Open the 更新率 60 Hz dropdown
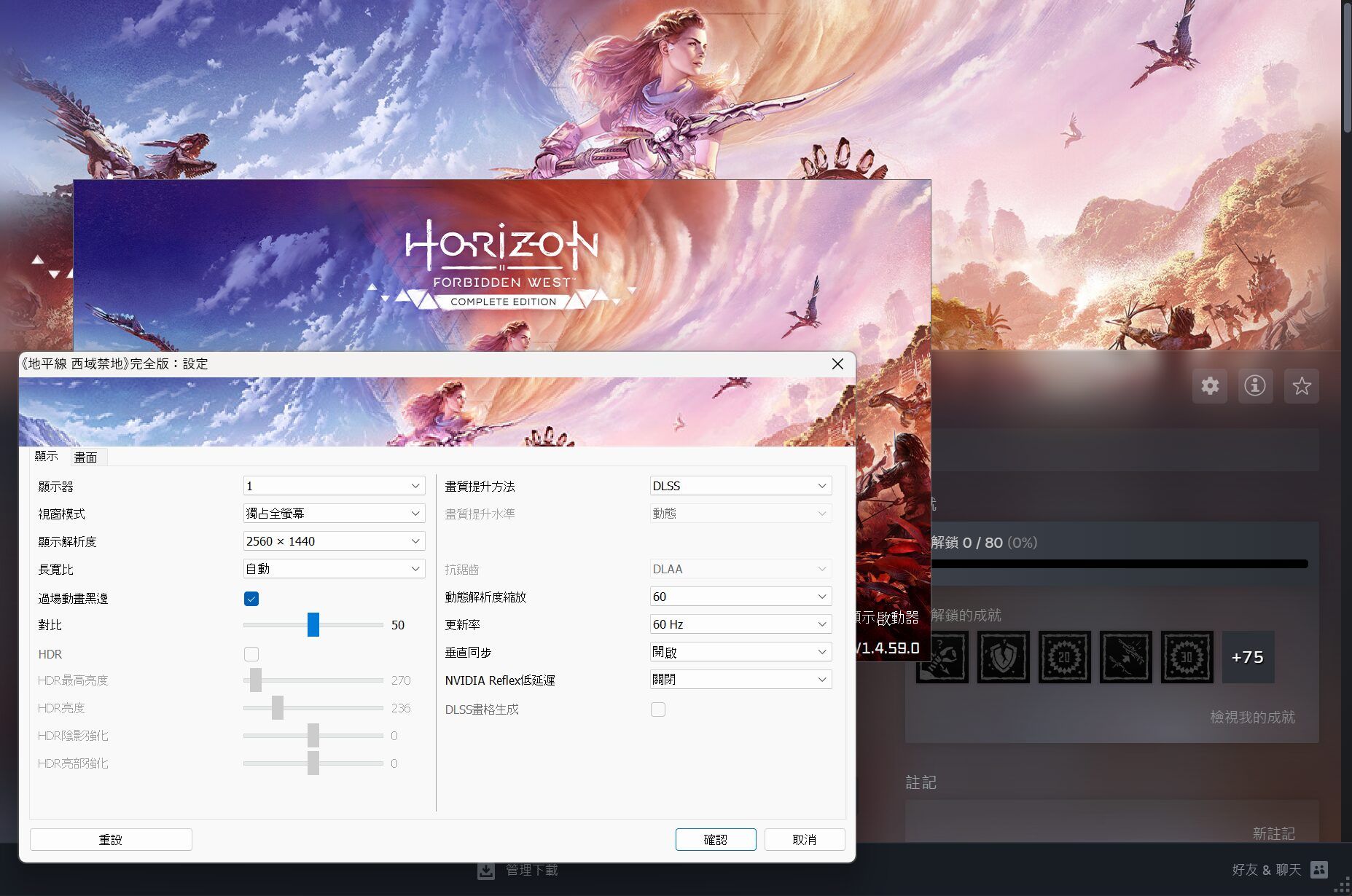This screenshot has height=896, width=1352. [741, 624]
